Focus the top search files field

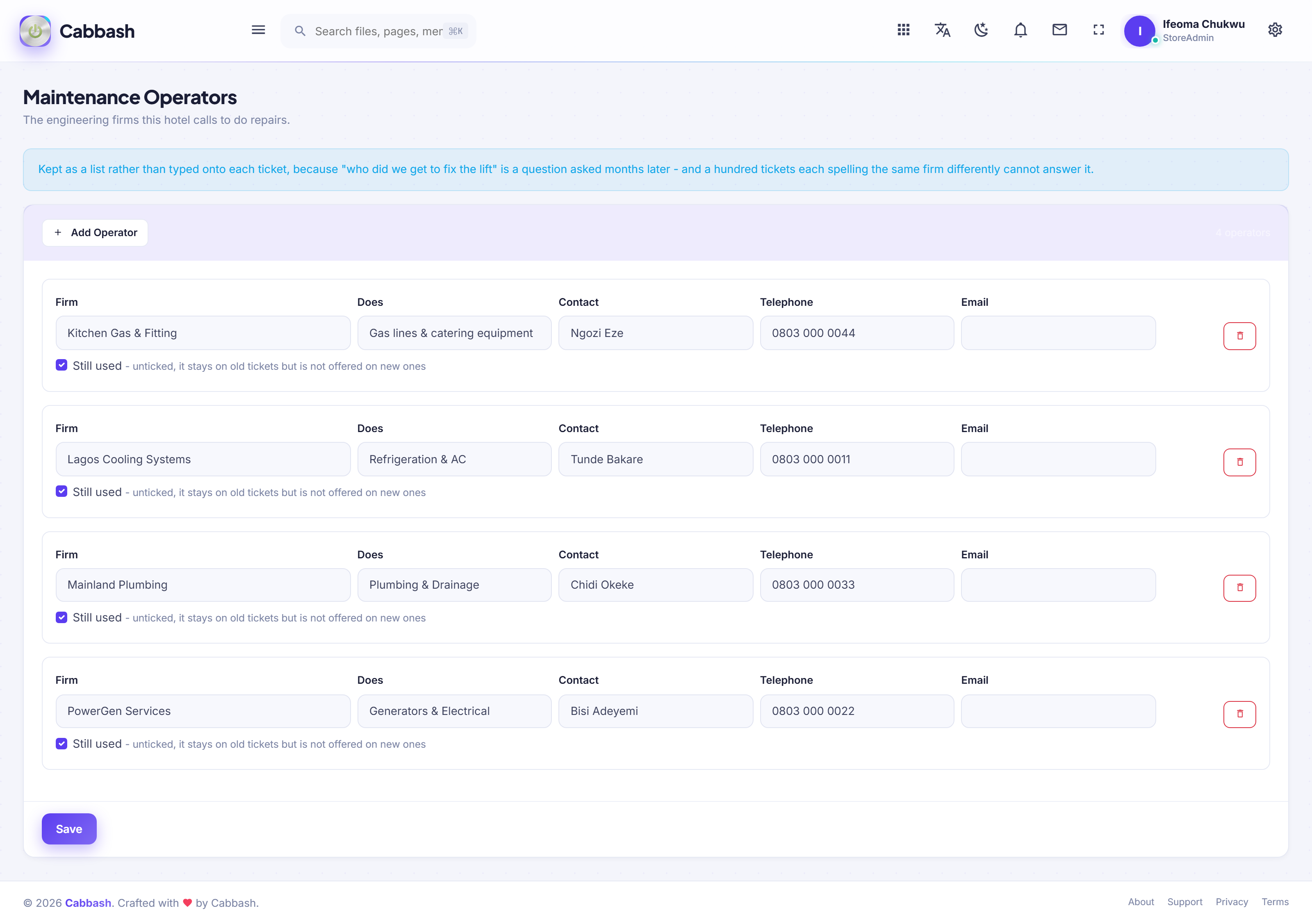378,31
